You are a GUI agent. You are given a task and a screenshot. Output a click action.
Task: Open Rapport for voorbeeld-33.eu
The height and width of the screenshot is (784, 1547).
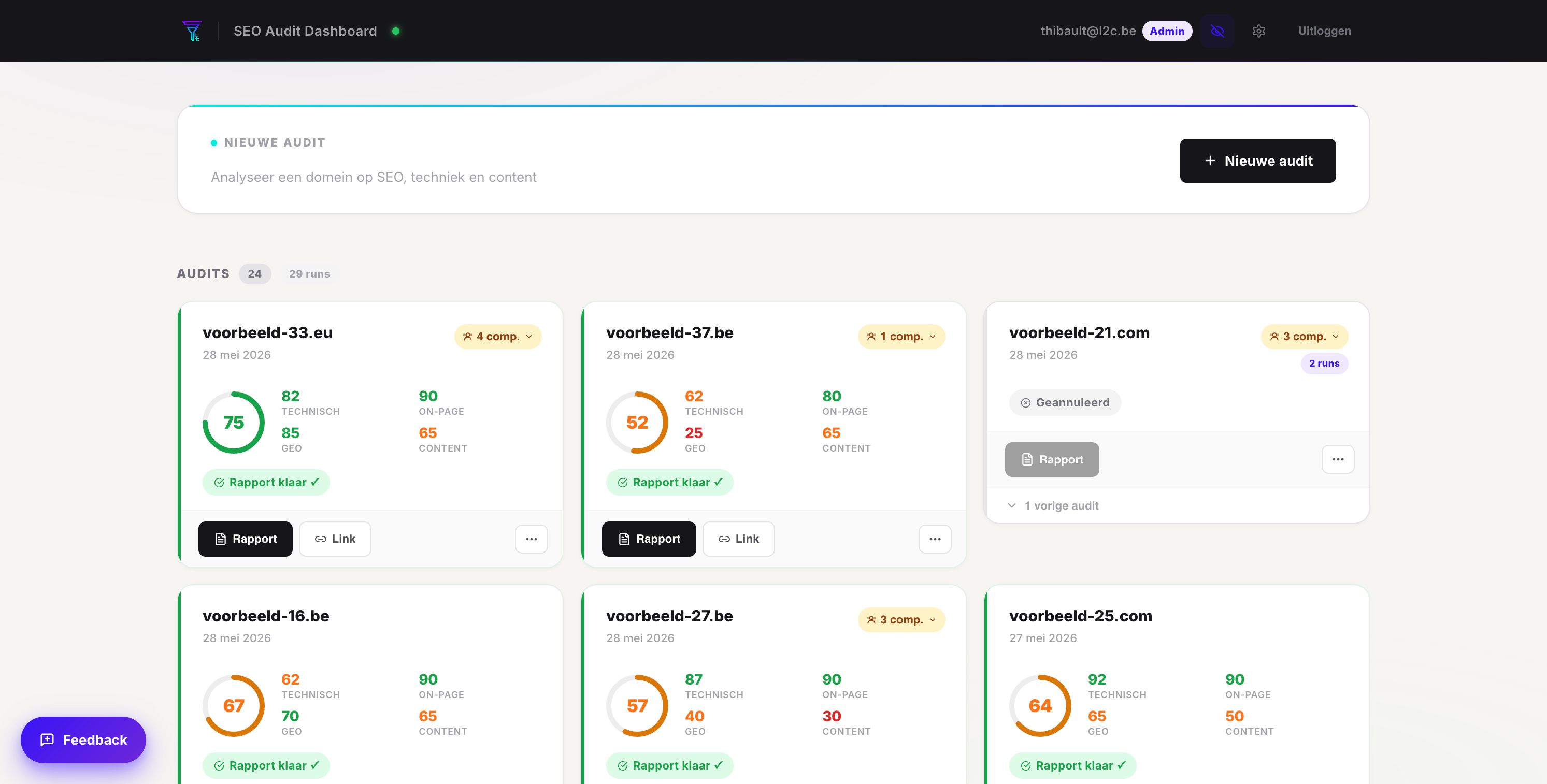click(245, 539)
